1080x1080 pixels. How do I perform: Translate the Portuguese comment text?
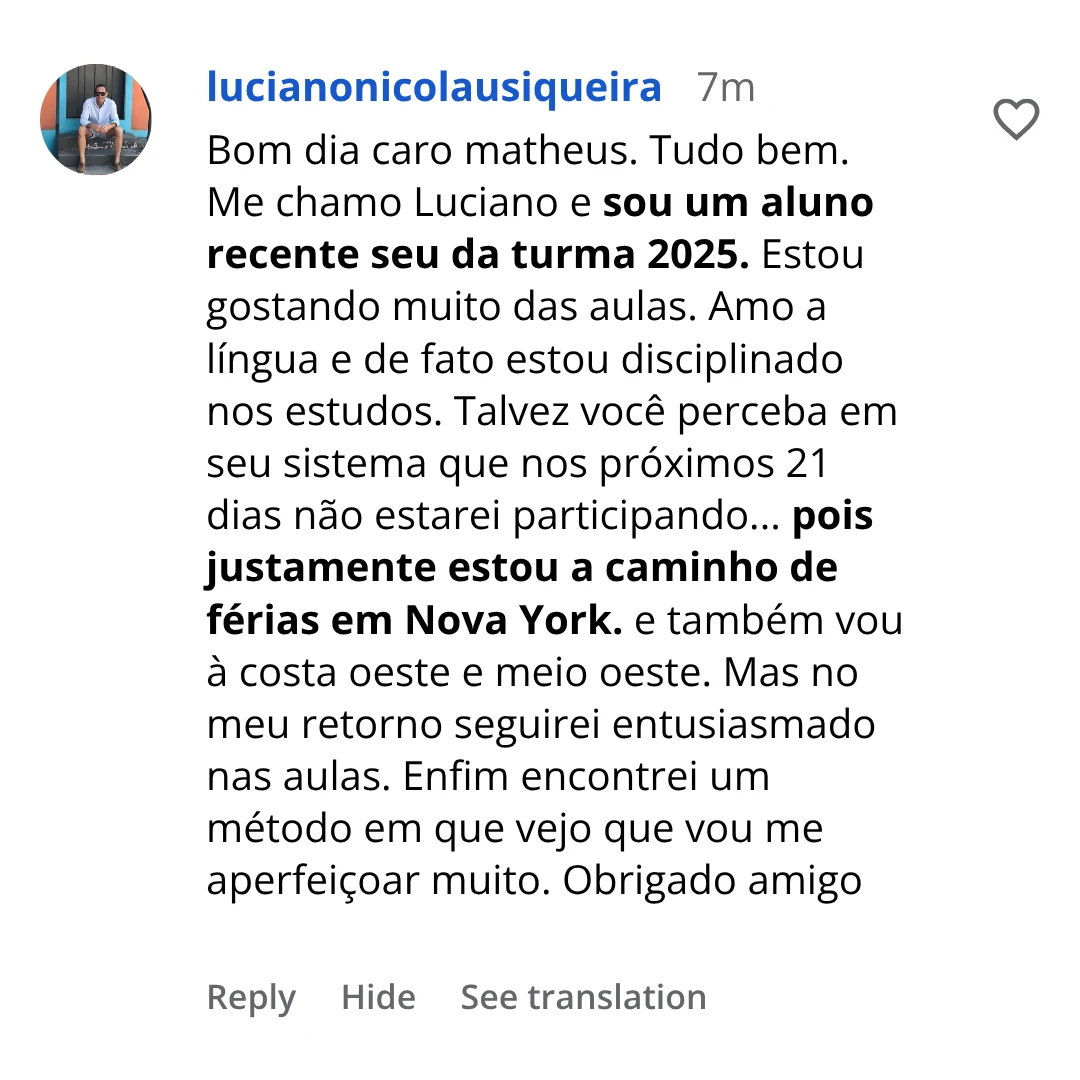click(x=583, y=997)
